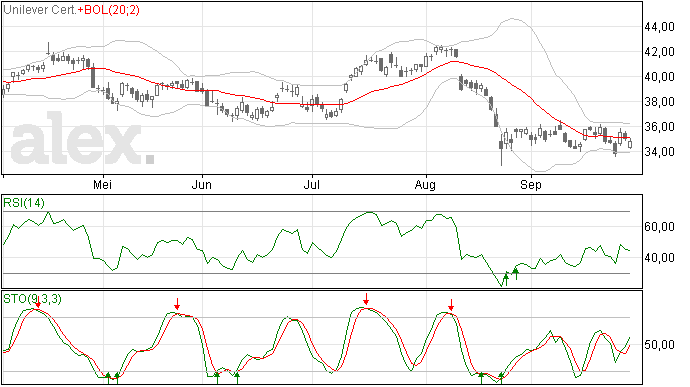The width and height of the screenshot is (690, 387).
Task: Click the 38,00 price axis value
Action: (660, 102)
